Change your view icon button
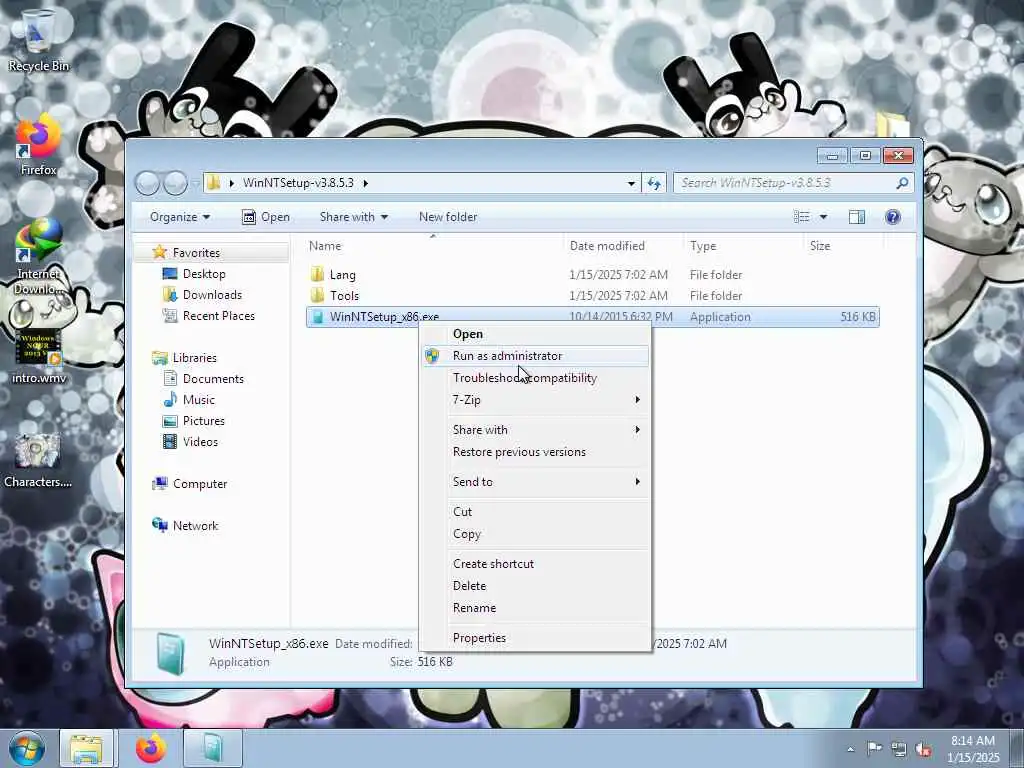Image resolution: width=1024 pixels, height=768 pixels. (801, 217)
